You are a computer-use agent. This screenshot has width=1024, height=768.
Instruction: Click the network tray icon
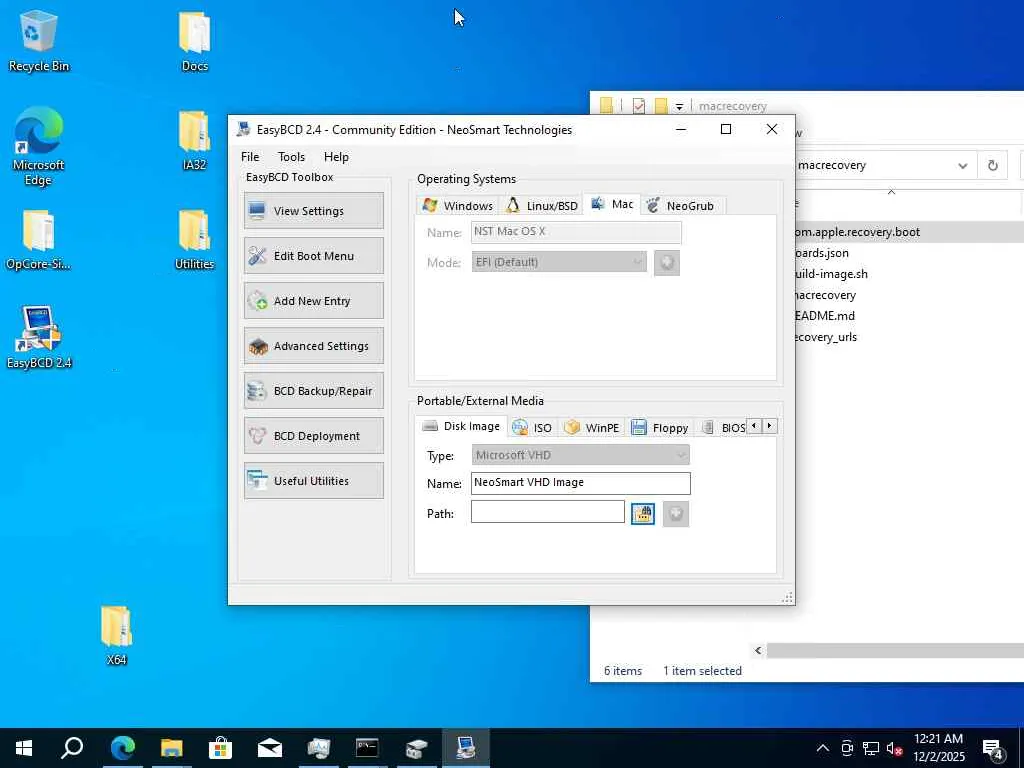[x=871, y=748]
